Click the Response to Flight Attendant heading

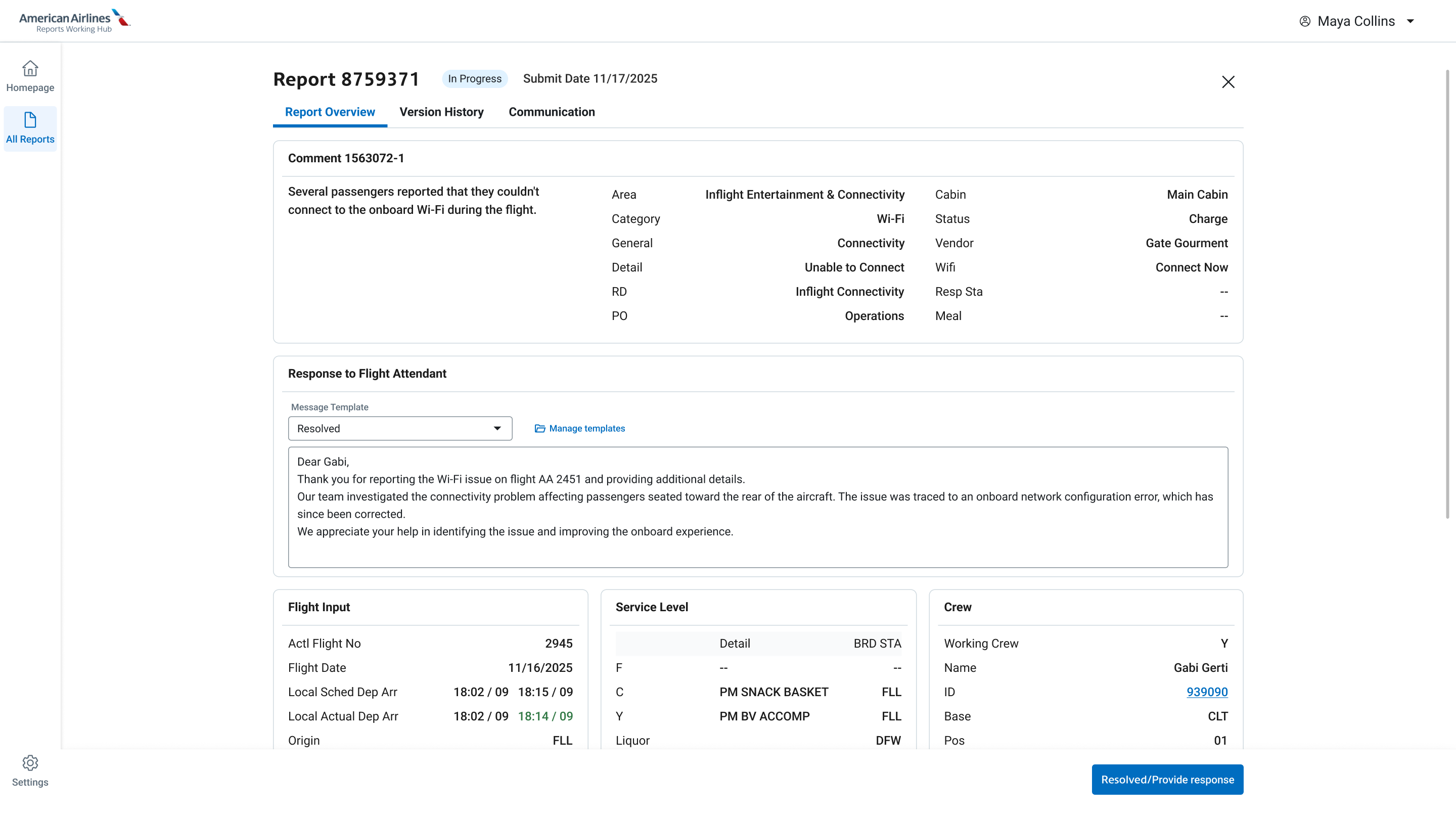coord(367,374)
